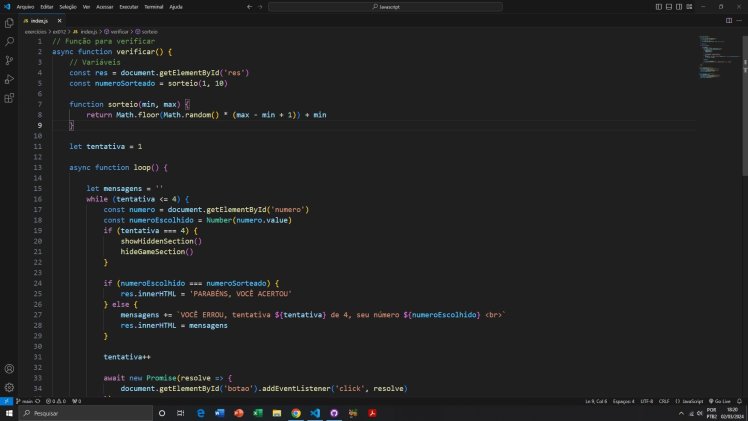
Task: Click the command center search box
Action: pos(385,7)
